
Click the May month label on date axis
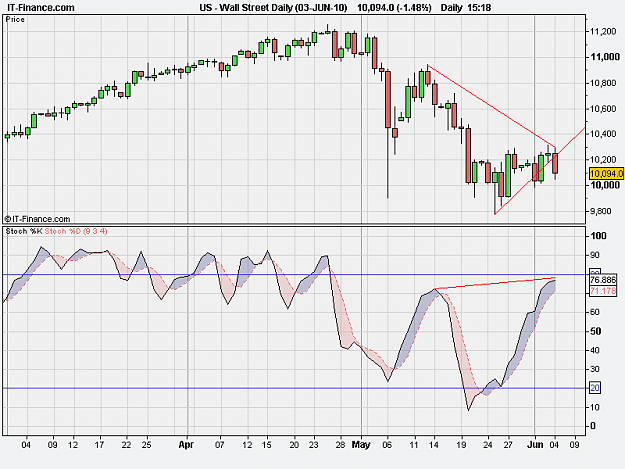[x=361, y=445]
